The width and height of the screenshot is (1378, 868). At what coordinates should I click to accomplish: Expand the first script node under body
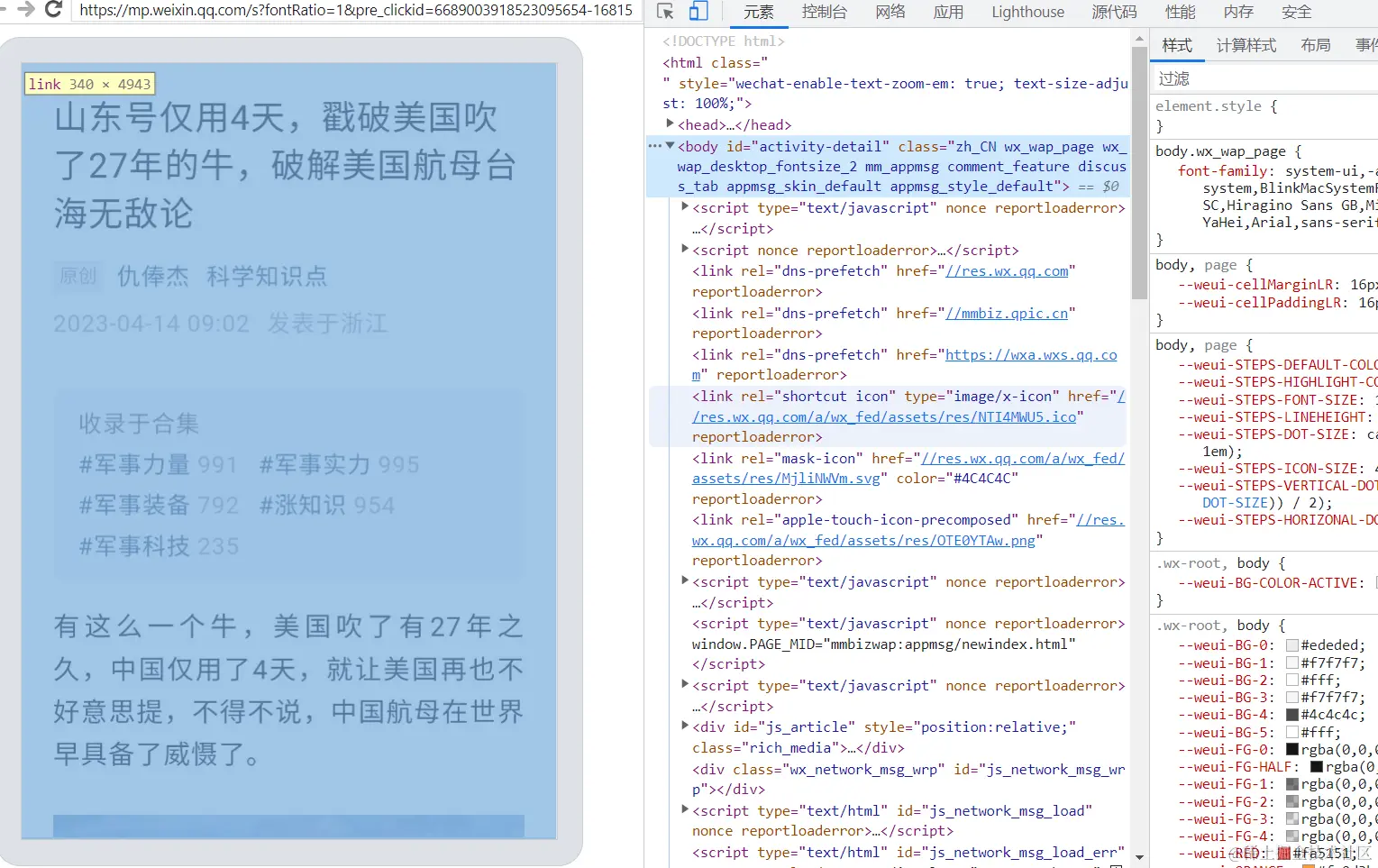pos(685,206)
